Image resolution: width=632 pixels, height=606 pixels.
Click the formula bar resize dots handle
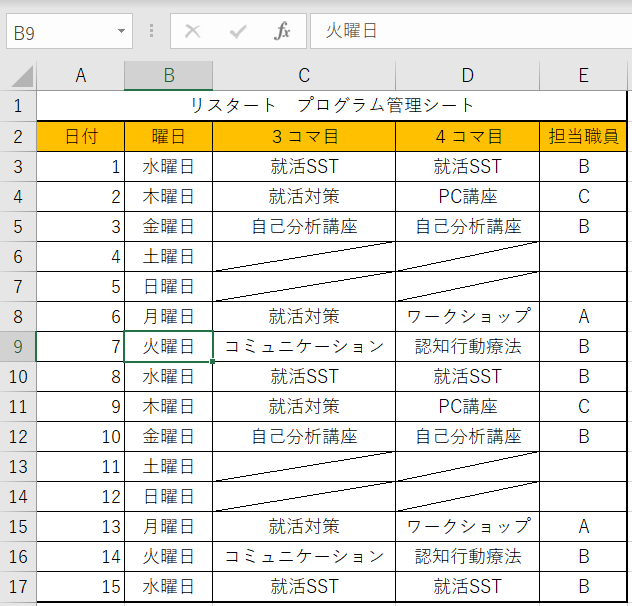(x=152, y=32)
